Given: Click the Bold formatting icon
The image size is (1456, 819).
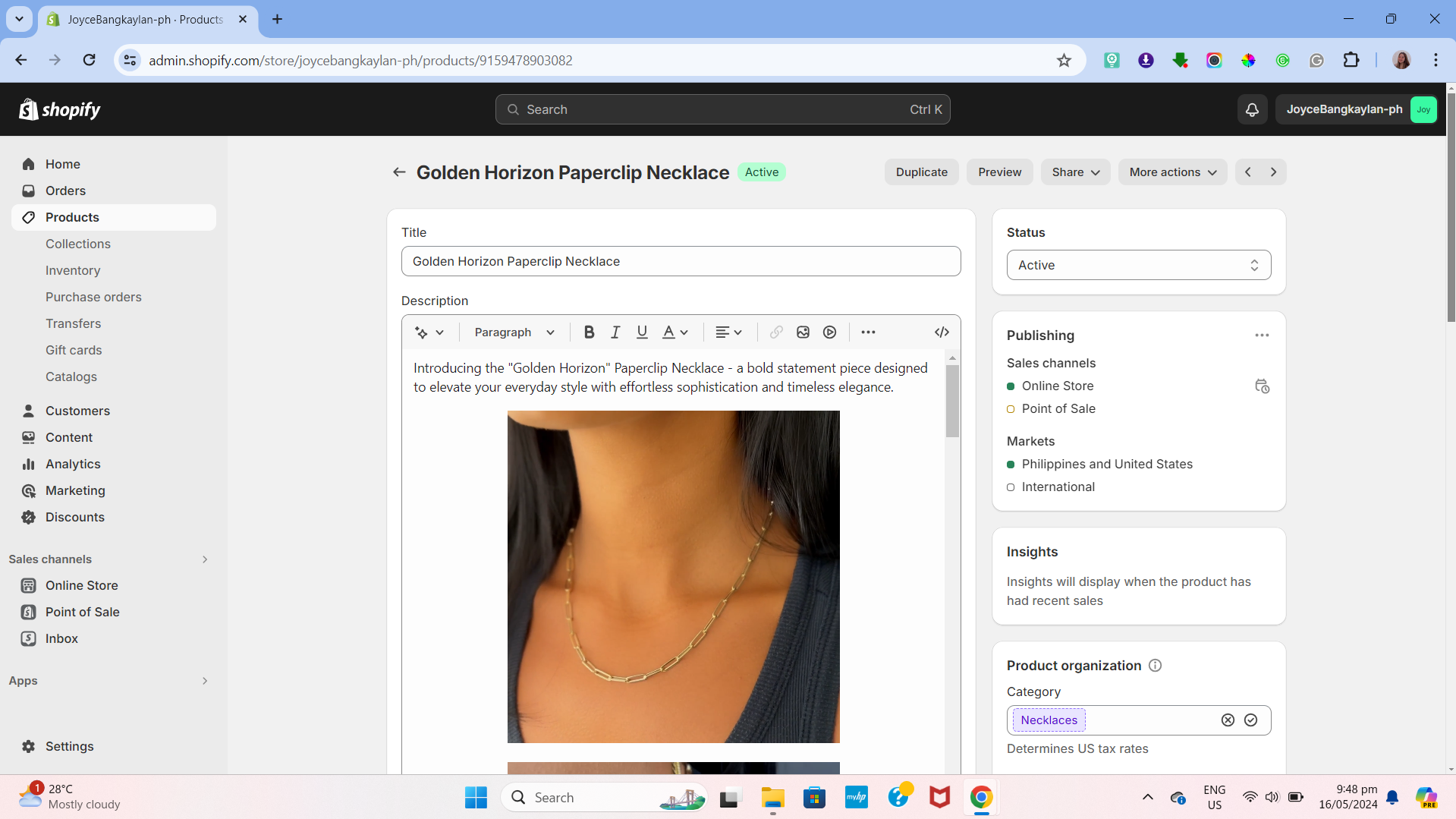Looking at the screenshot, I should (589, 332).
